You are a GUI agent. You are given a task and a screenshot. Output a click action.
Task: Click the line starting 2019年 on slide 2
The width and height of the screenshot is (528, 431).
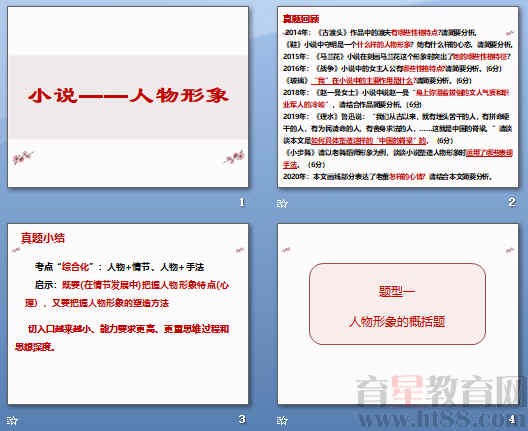point(396,117)
